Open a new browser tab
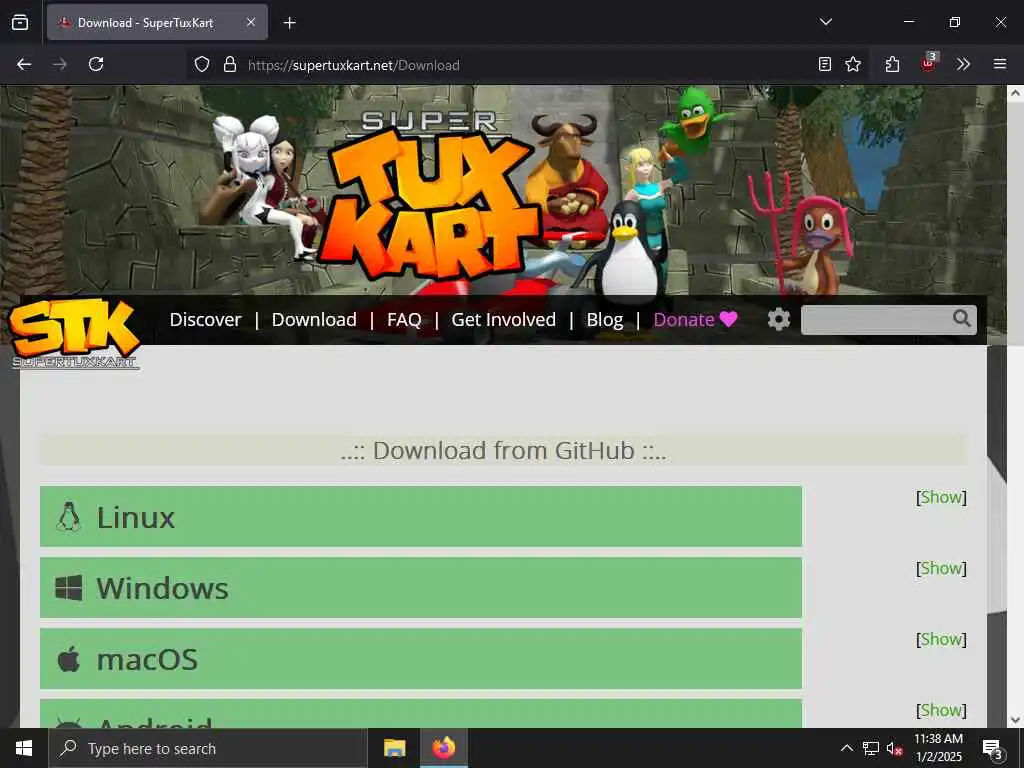 click(290, 23)
